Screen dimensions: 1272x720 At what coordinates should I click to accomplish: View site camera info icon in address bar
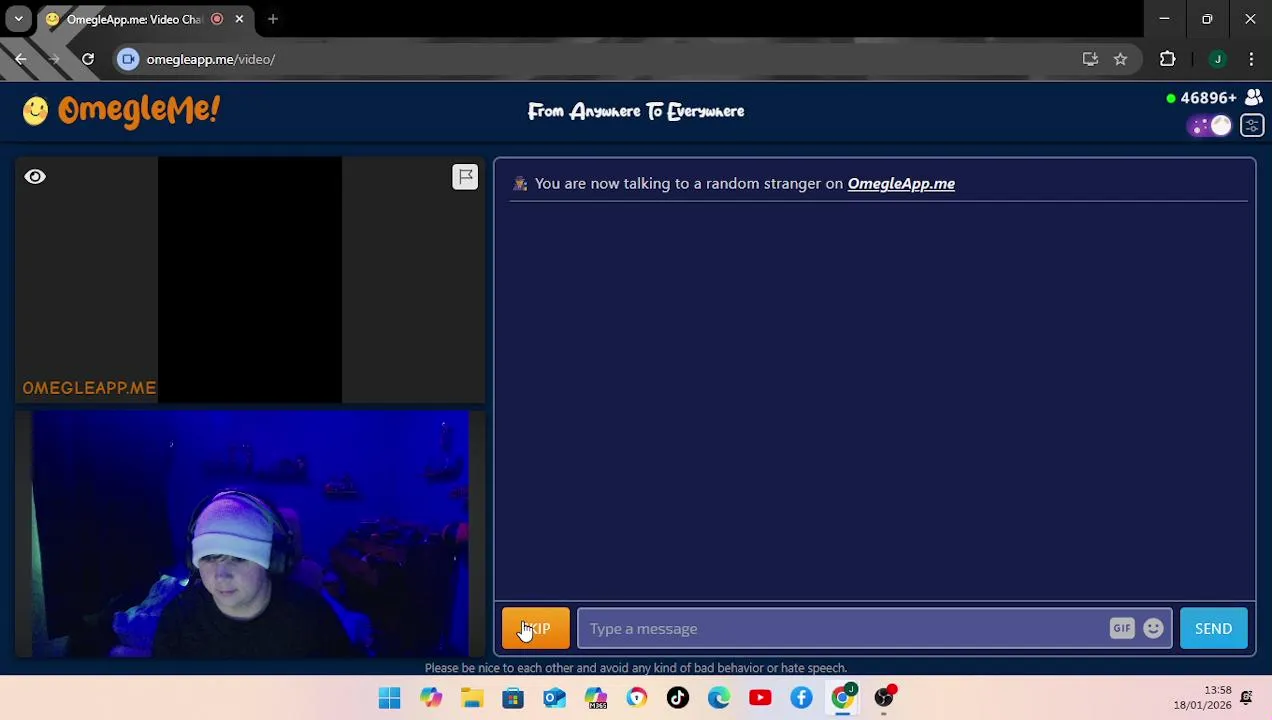(128, 59)
